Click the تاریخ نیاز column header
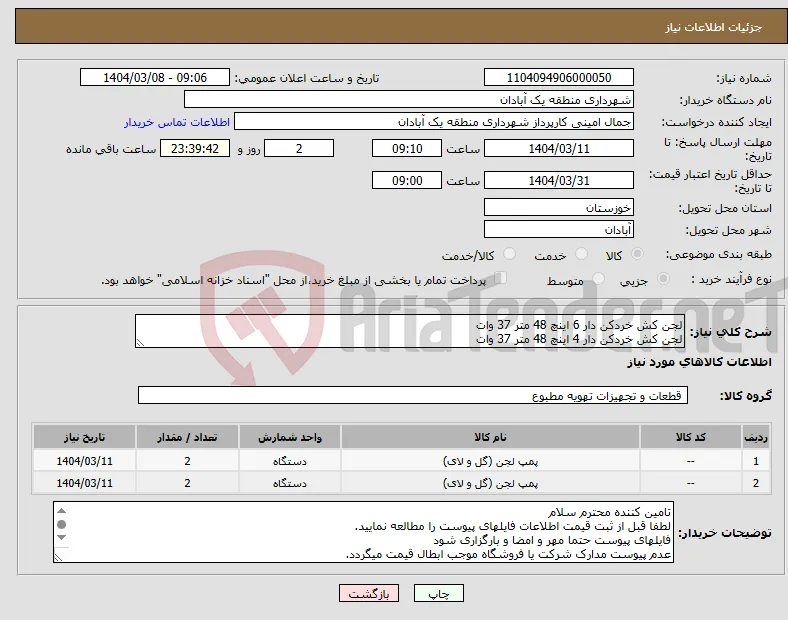The height and width of the screenshot is (620, 788). coord(84,437)
